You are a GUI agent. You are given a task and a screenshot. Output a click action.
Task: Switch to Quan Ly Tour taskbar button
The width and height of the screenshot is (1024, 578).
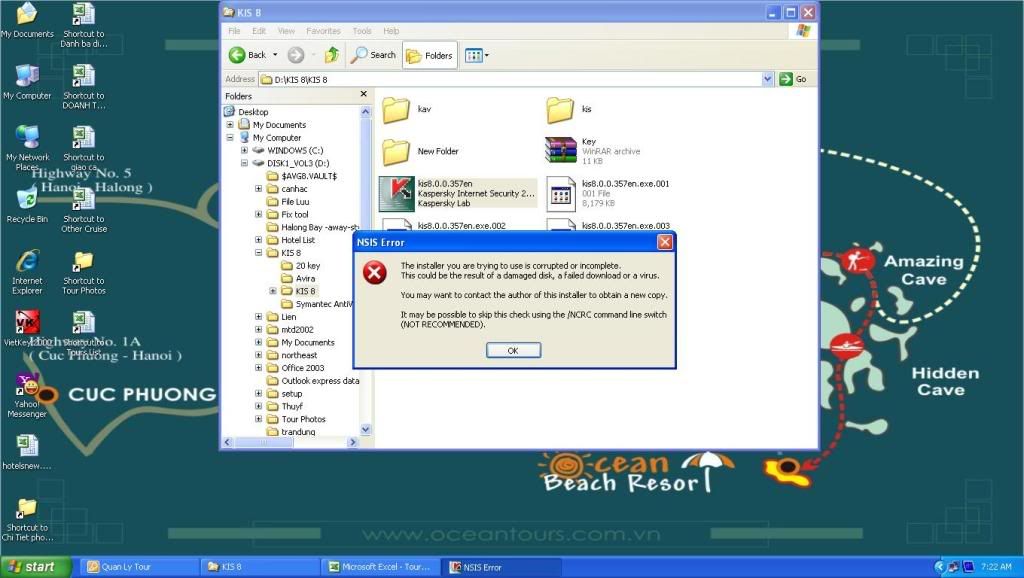point(140,567)
